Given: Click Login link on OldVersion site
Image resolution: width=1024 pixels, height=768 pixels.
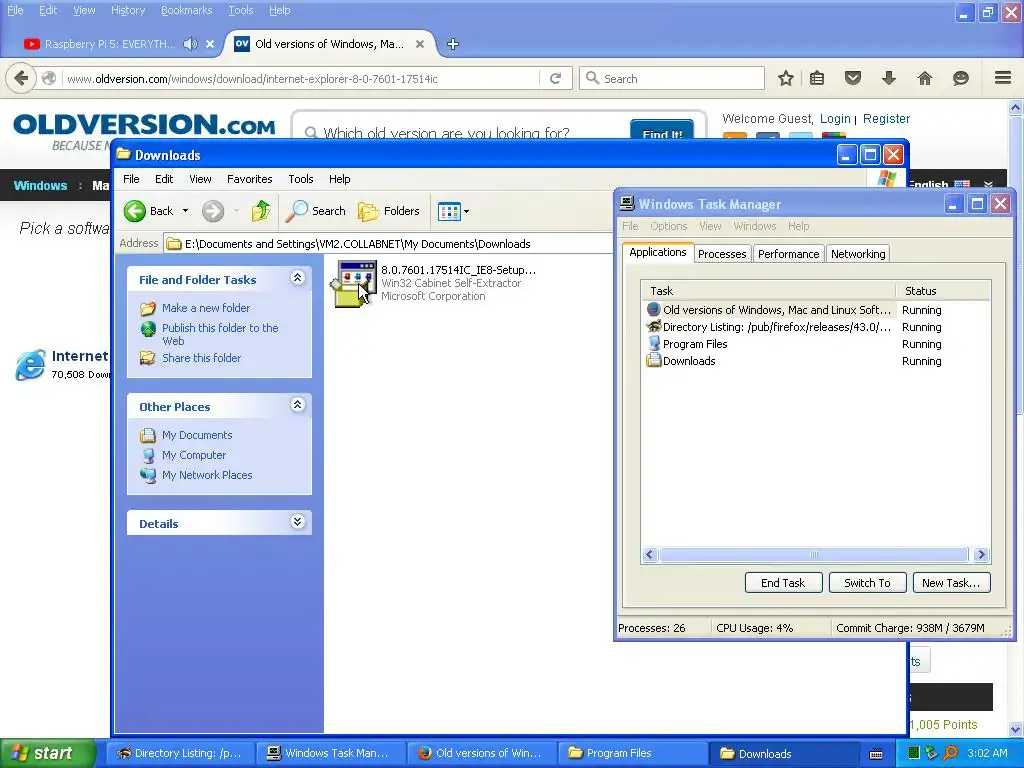Looking at the screenshot, I should pyautogui.click(x=835, y=118).
